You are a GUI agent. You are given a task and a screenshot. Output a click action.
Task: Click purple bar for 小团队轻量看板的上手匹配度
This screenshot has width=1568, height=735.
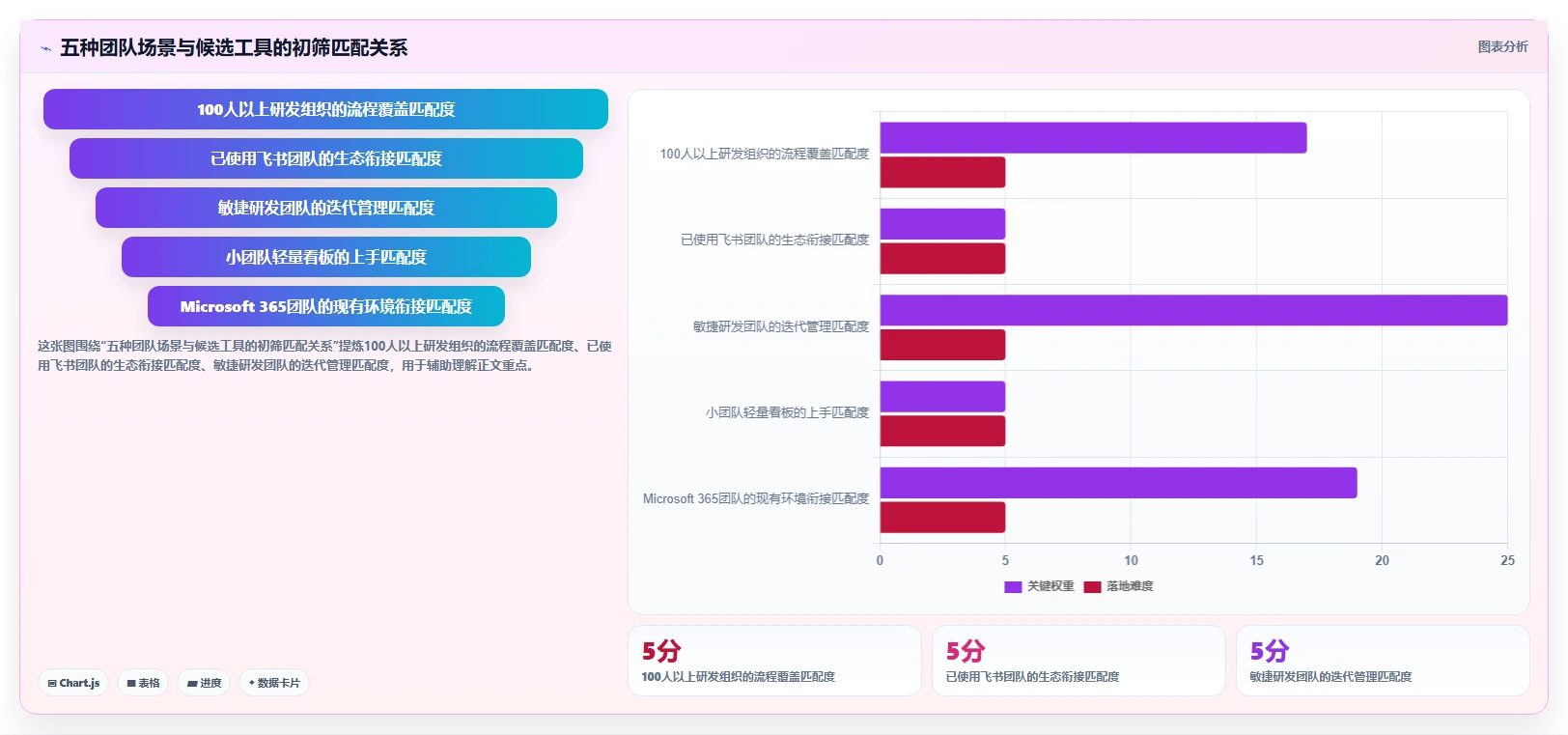click(942, 396)
